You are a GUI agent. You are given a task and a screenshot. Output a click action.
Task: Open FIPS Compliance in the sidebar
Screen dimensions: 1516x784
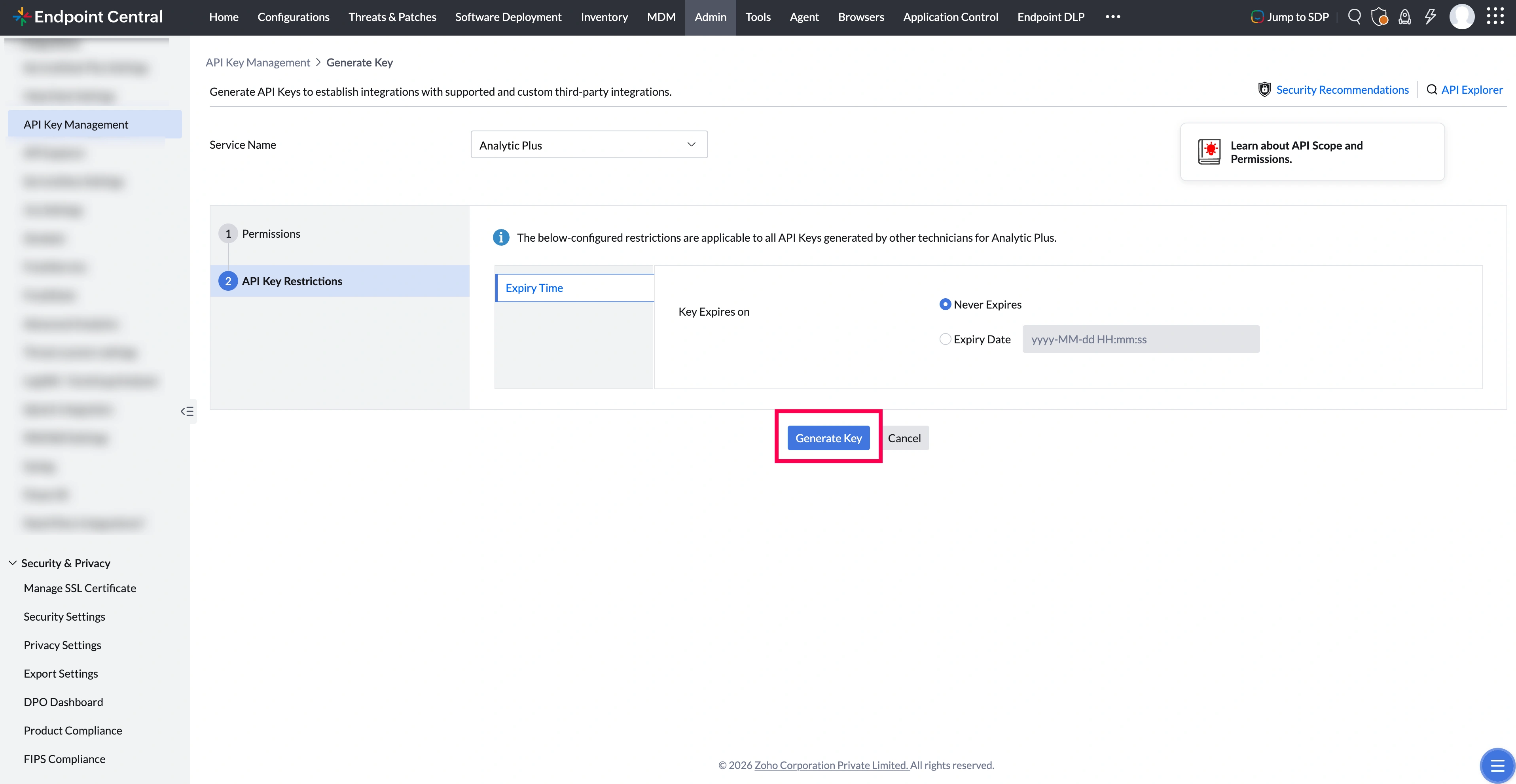65,759
